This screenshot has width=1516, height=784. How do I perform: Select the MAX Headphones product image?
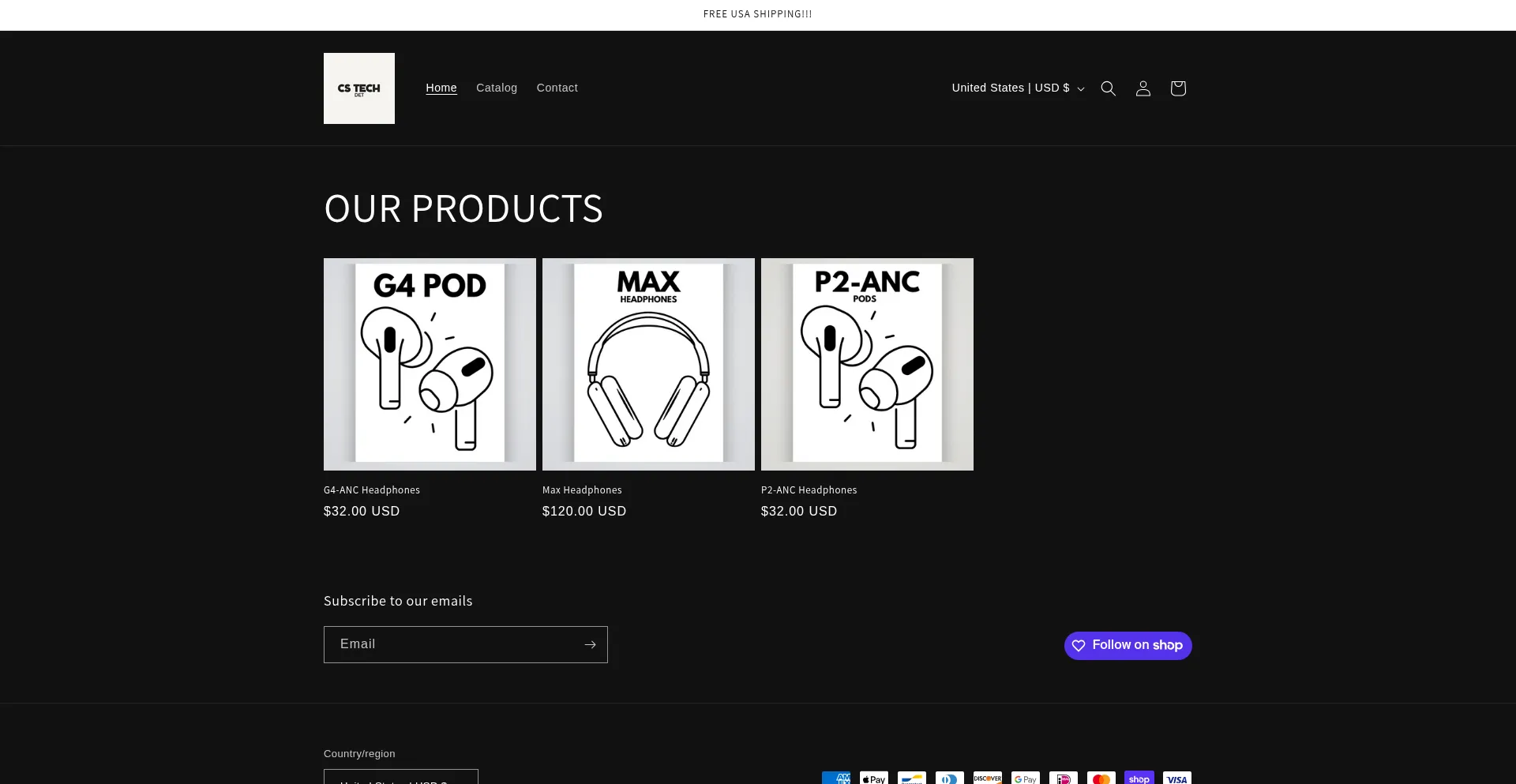tap(648, 364)
